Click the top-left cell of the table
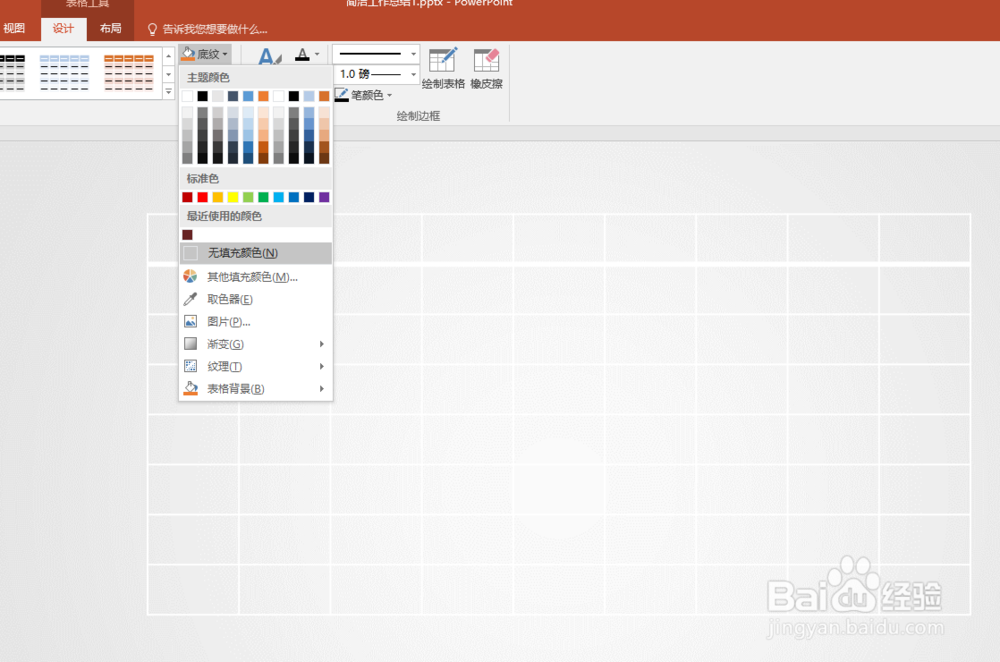 tap(164, 238)
